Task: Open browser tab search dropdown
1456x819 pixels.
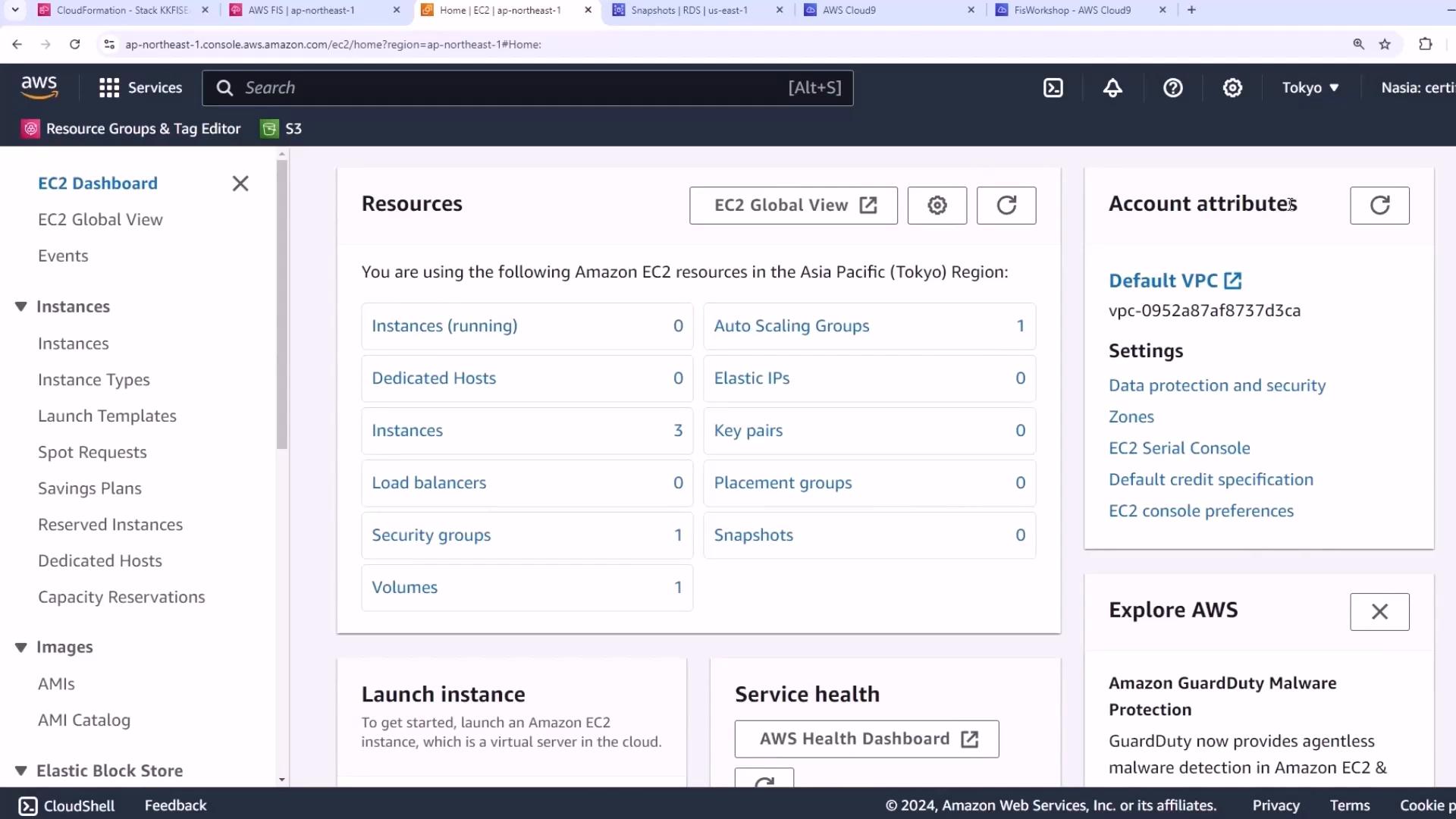Action: click(x=15, y=10)
